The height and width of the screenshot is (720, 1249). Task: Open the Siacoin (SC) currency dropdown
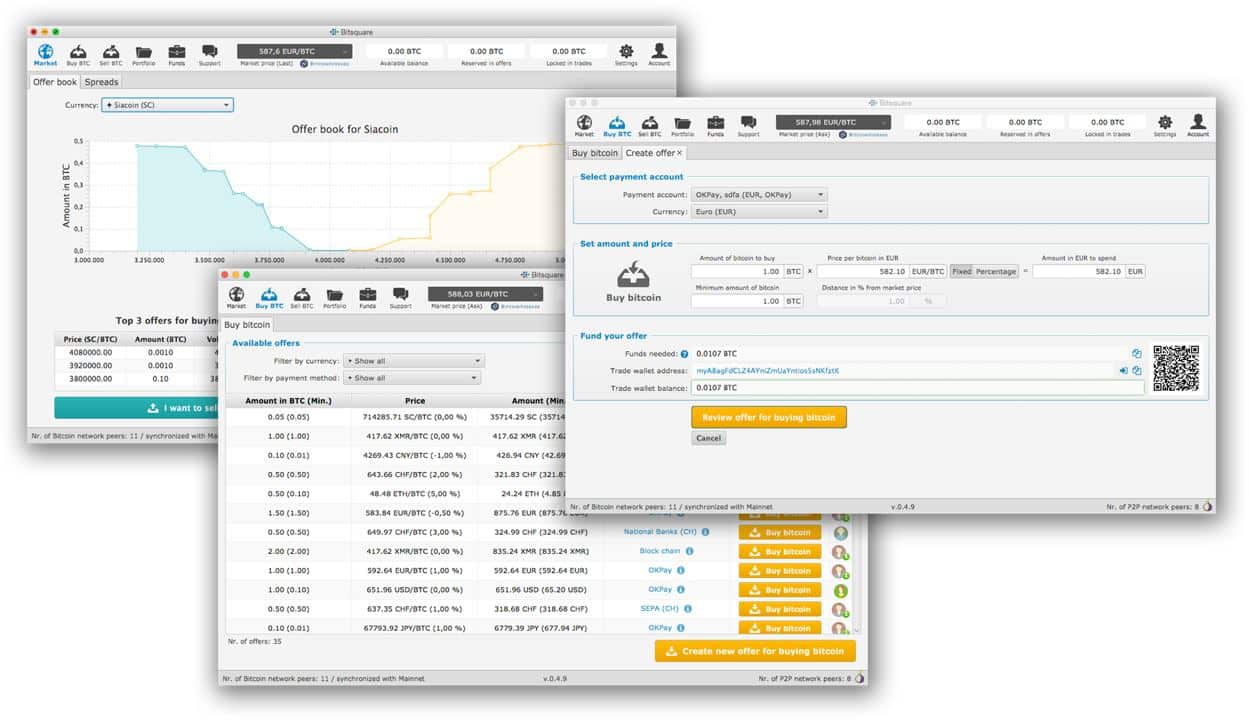tap(167, 105)
